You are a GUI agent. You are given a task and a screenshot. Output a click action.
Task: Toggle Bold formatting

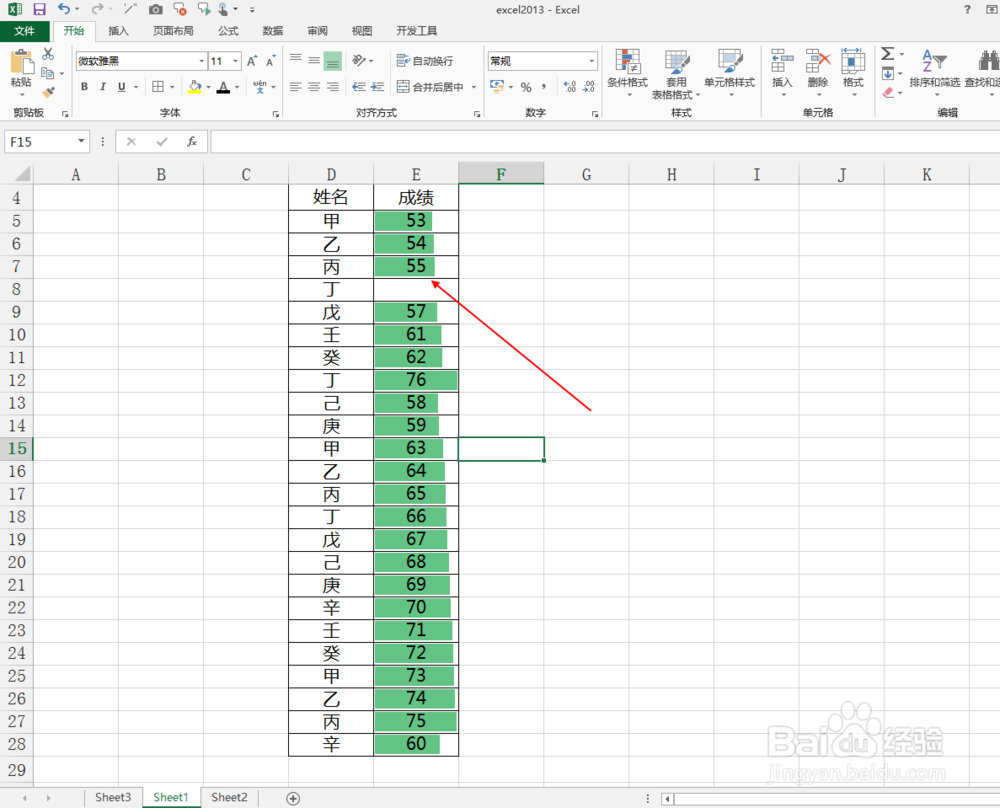[84, 87]
